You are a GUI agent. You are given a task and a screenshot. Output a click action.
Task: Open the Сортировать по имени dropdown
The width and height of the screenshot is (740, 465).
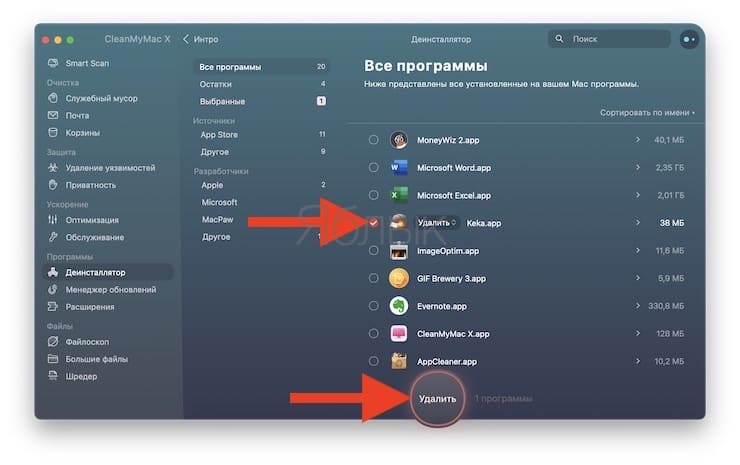click(x=647, y=113)
